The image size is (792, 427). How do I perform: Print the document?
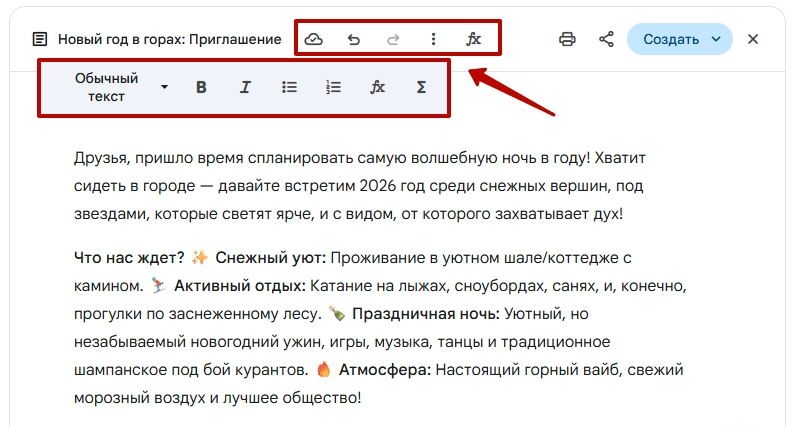(567, 39)
